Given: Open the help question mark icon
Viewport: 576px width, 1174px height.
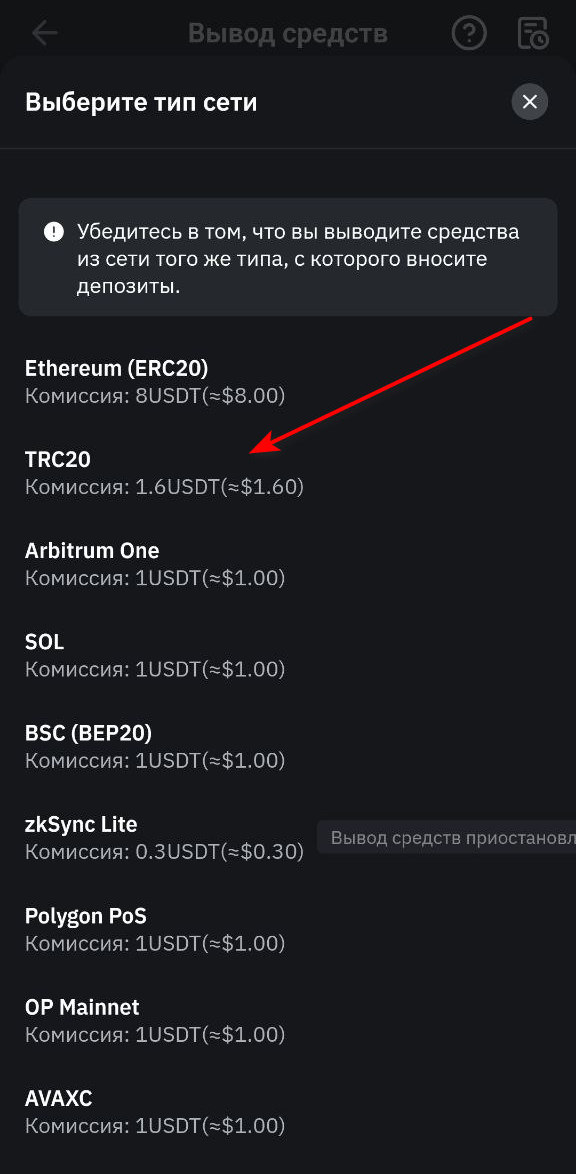Looking at the screenshot, I should pos(468,33).
